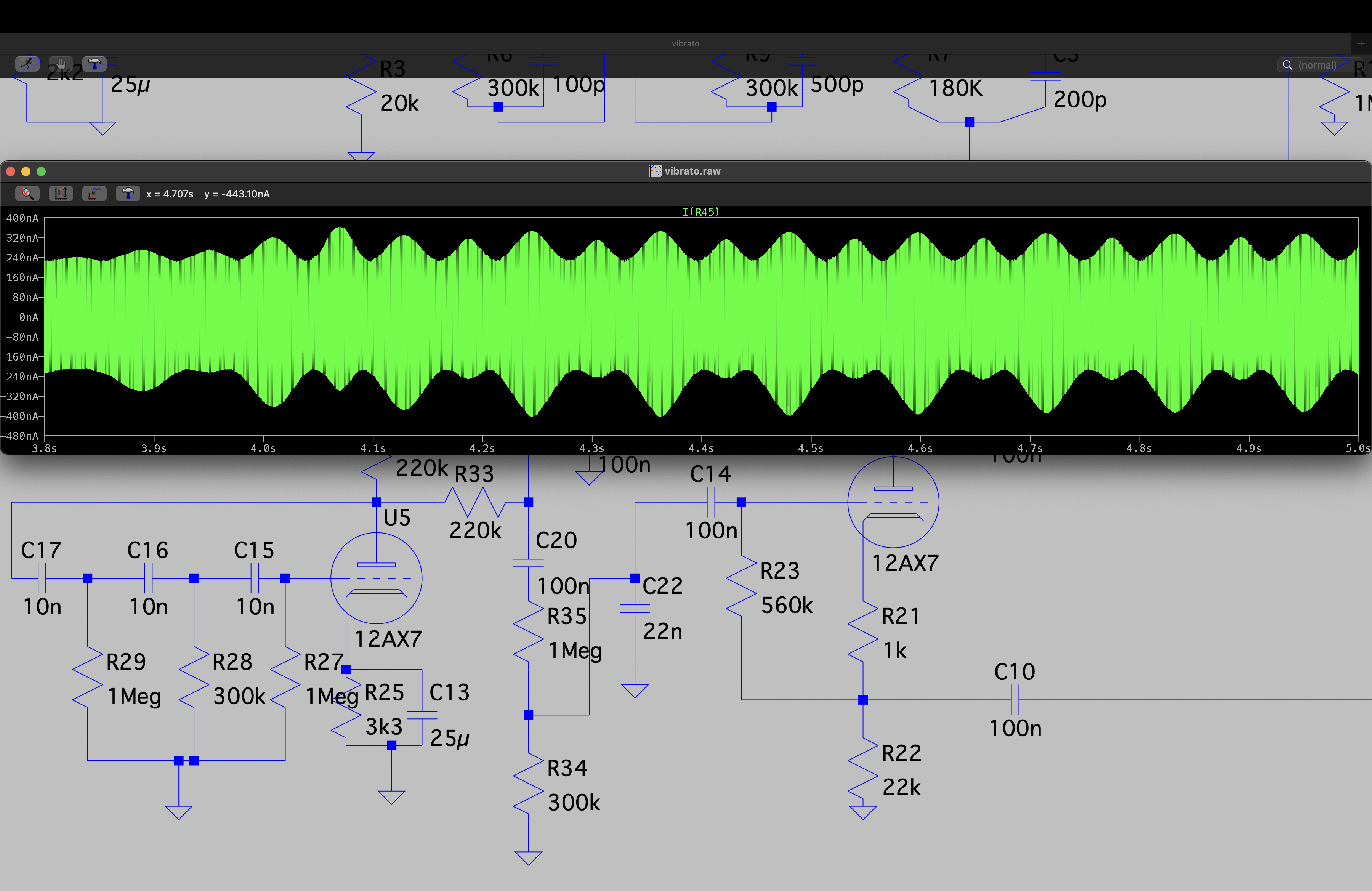Screen dimensions: 1372x891
Task: Click the R23 value 560k
Action: [x=787, y=604]
